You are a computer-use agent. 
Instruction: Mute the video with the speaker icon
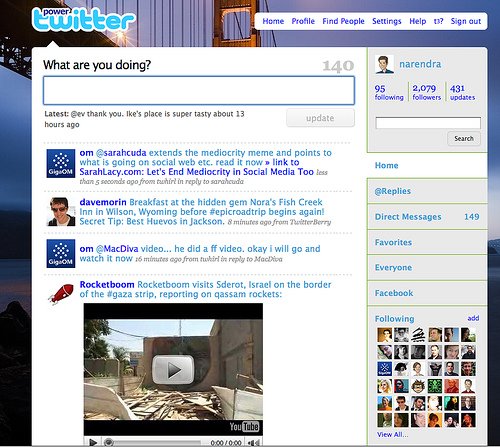pos(253,443)
